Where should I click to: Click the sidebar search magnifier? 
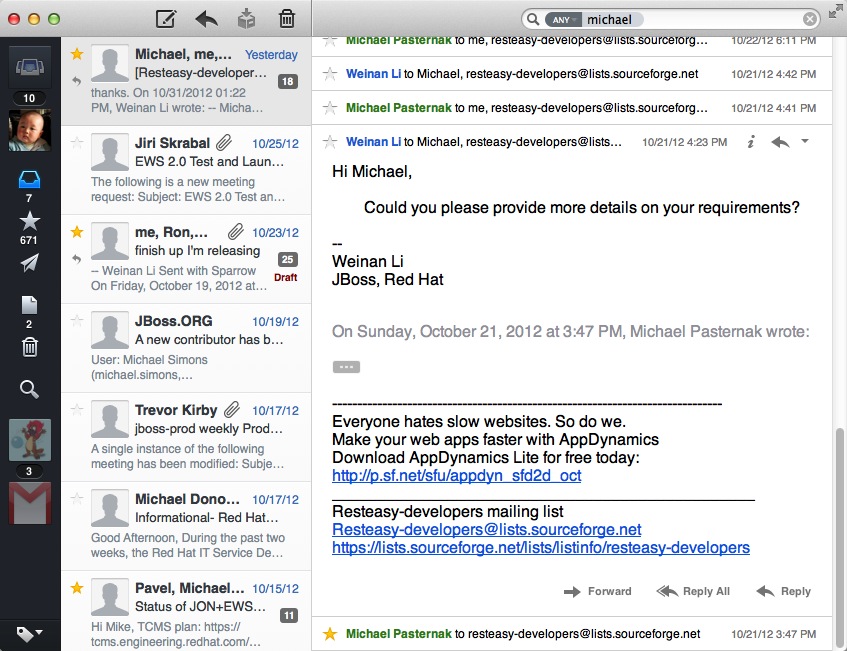[x=29, y=389]
